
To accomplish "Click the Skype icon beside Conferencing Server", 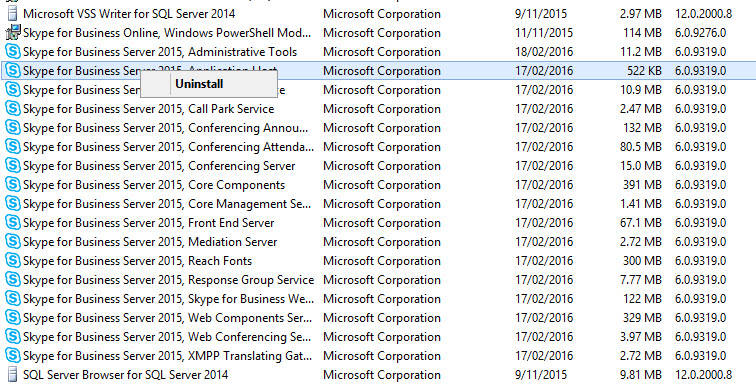I will (13, 166).
